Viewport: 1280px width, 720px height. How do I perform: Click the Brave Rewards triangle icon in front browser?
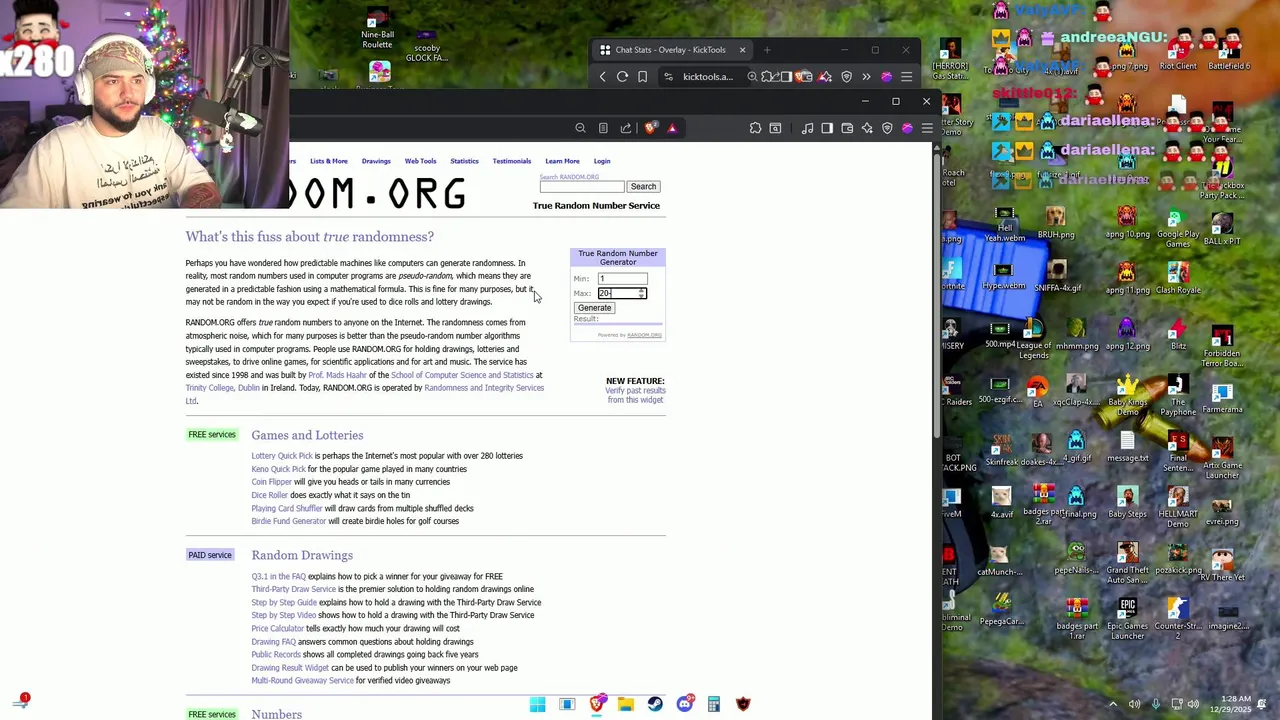pyautogui.click(x=672, y=128)
